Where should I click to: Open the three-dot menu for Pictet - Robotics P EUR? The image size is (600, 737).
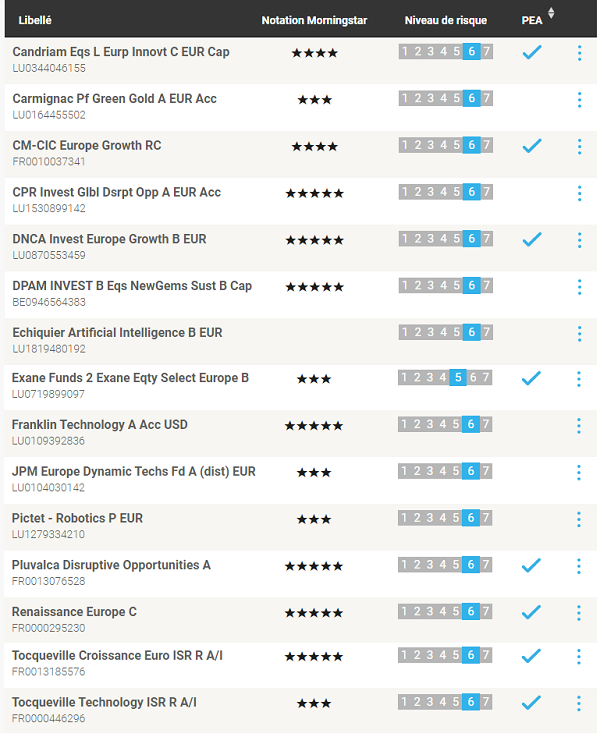click(578, 519)
